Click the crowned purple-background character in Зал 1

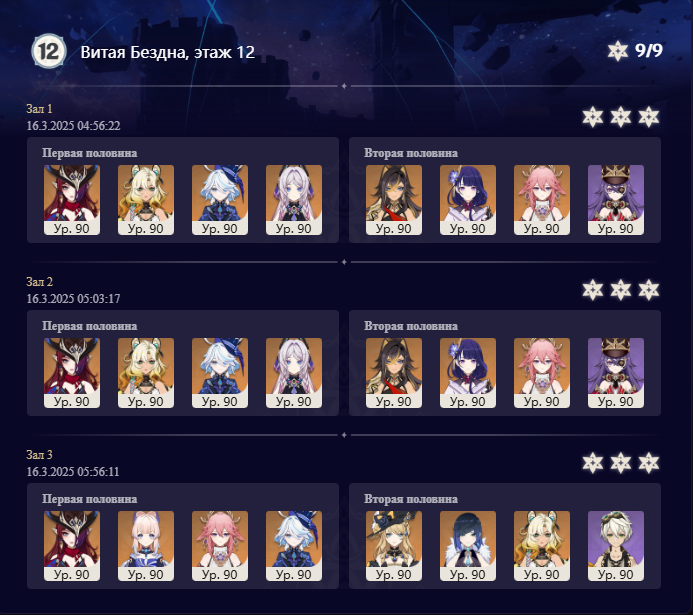(616, 200)
